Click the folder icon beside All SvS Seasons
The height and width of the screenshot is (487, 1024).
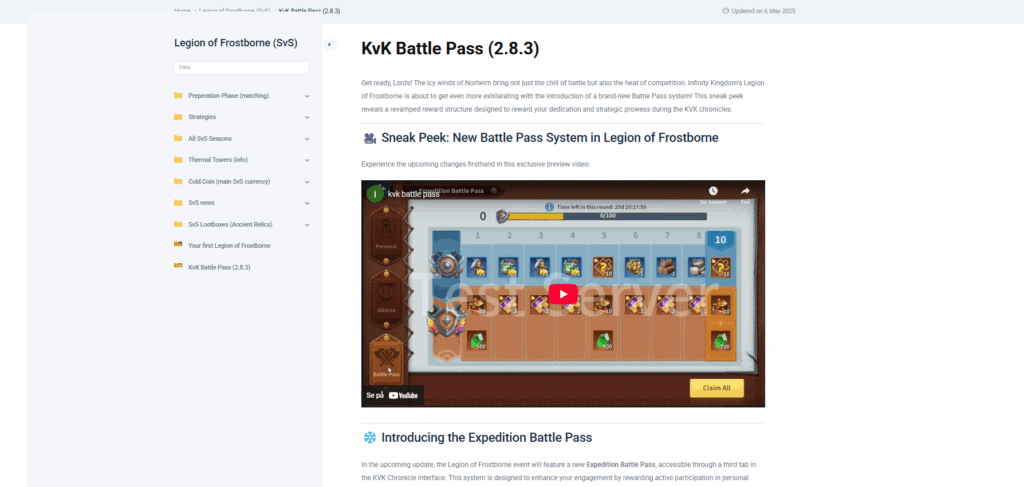178,138
